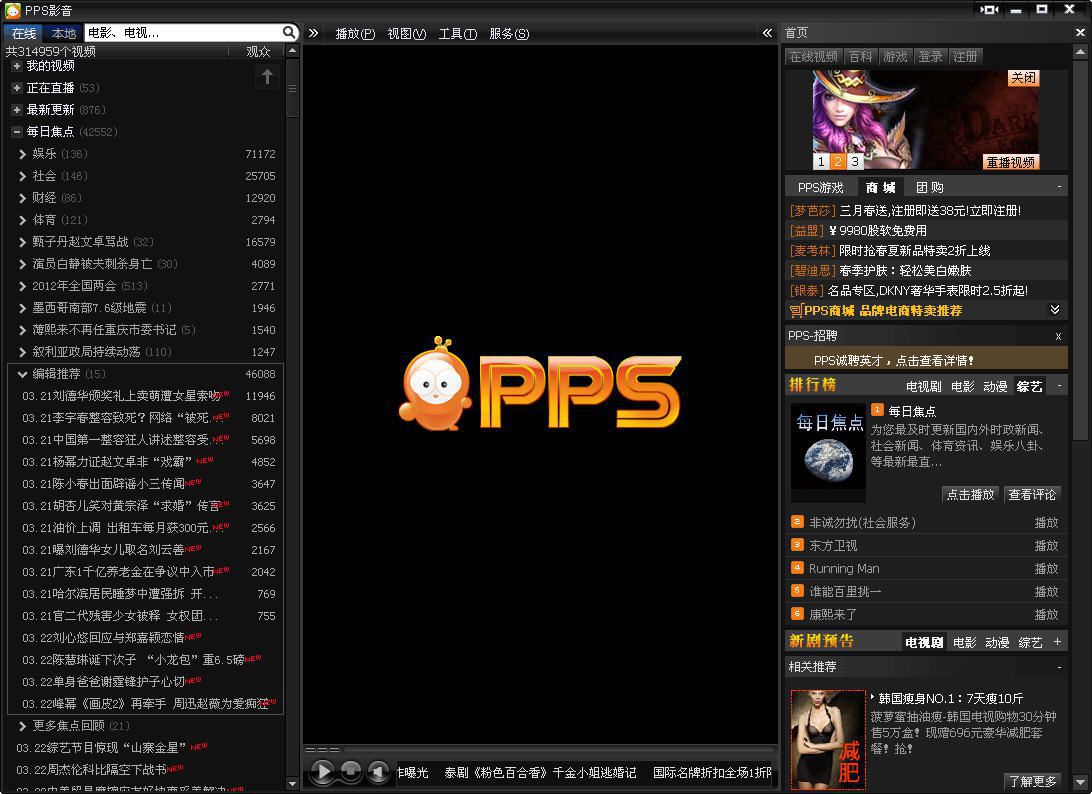The height and width of the screenshot is (794, 1092).
Task: Click the 重播视频 button on banner
Action: tap(1011, 162)
